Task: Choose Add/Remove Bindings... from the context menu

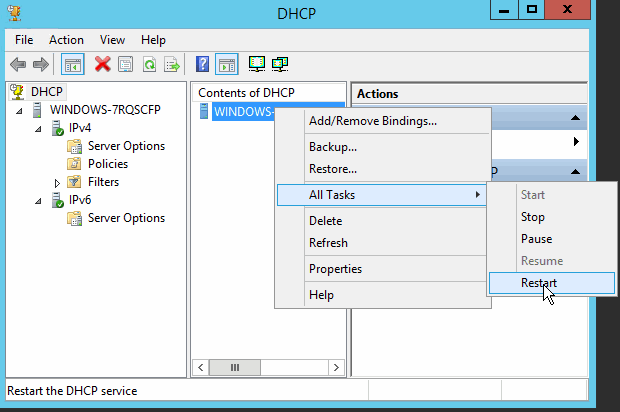Action: click(372, 121)
